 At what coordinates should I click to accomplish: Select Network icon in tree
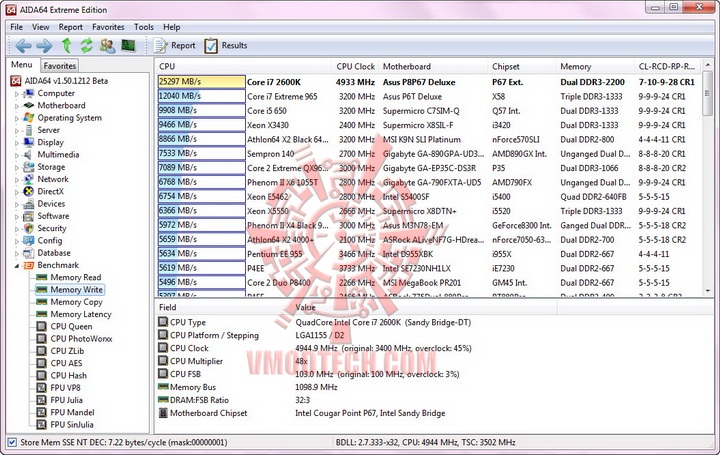coord(29,179)
